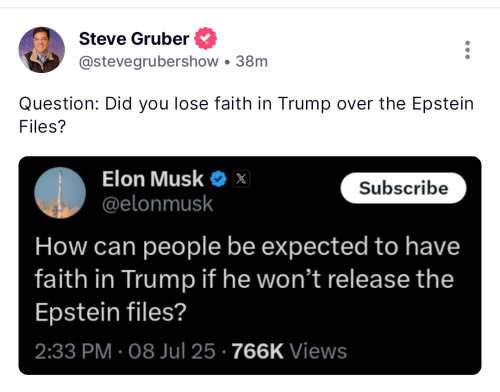This screenshot has width=500, height=392.
Task: Click the 08 Jul 25 tweet date
Action: point(172,351)
